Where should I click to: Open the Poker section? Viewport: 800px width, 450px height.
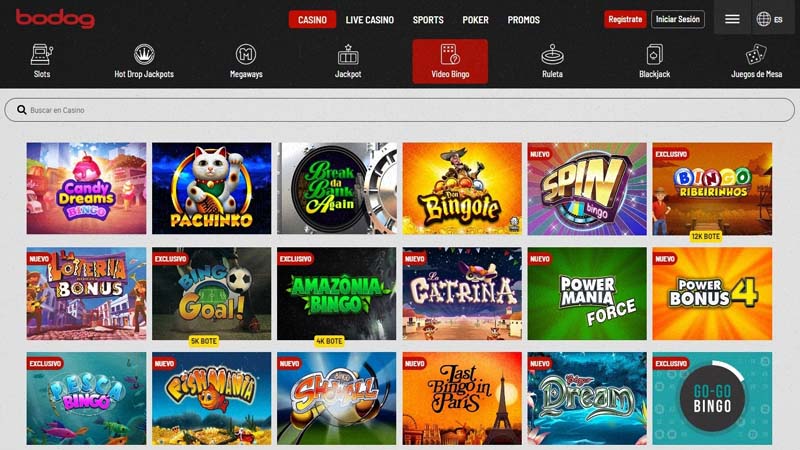[x=476, y=20]
